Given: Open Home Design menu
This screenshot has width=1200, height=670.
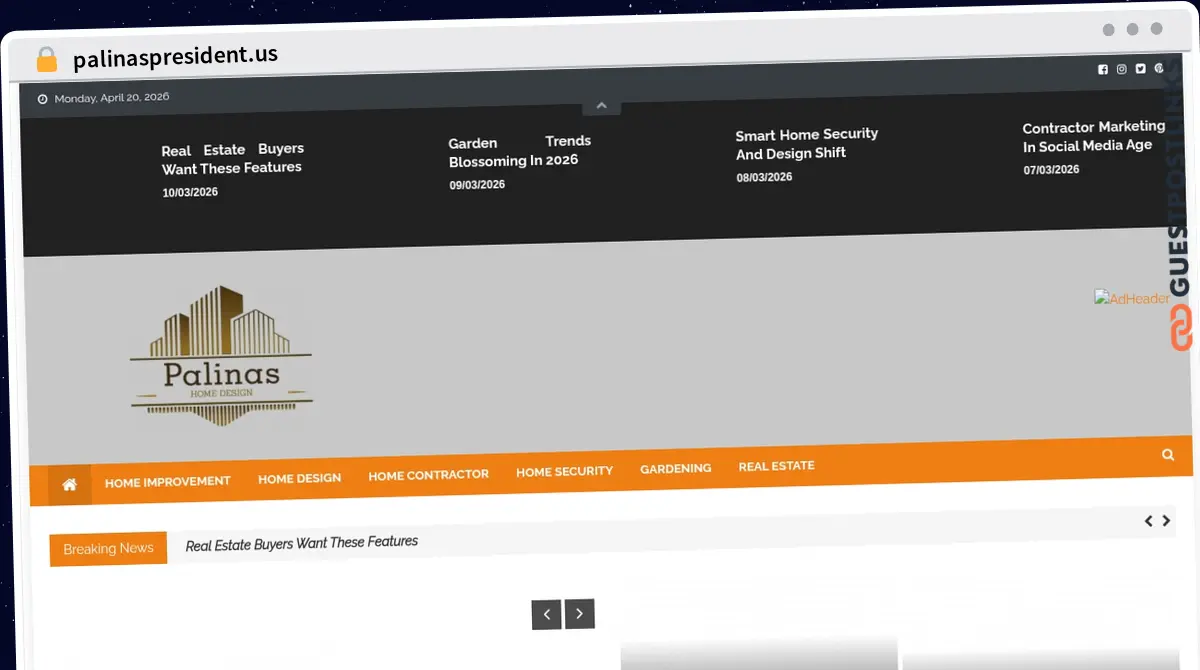Looking at the screenshot, I should 299,479.
